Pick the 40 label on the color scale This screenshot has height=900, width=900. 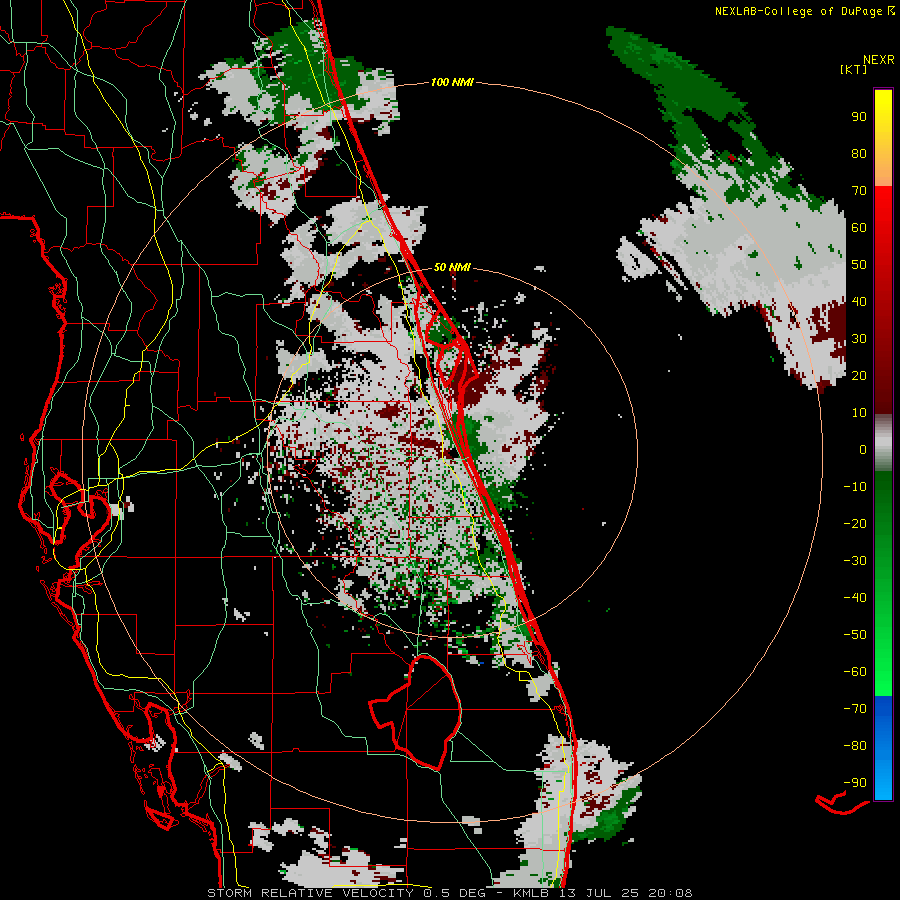click(x=859, y=301)
